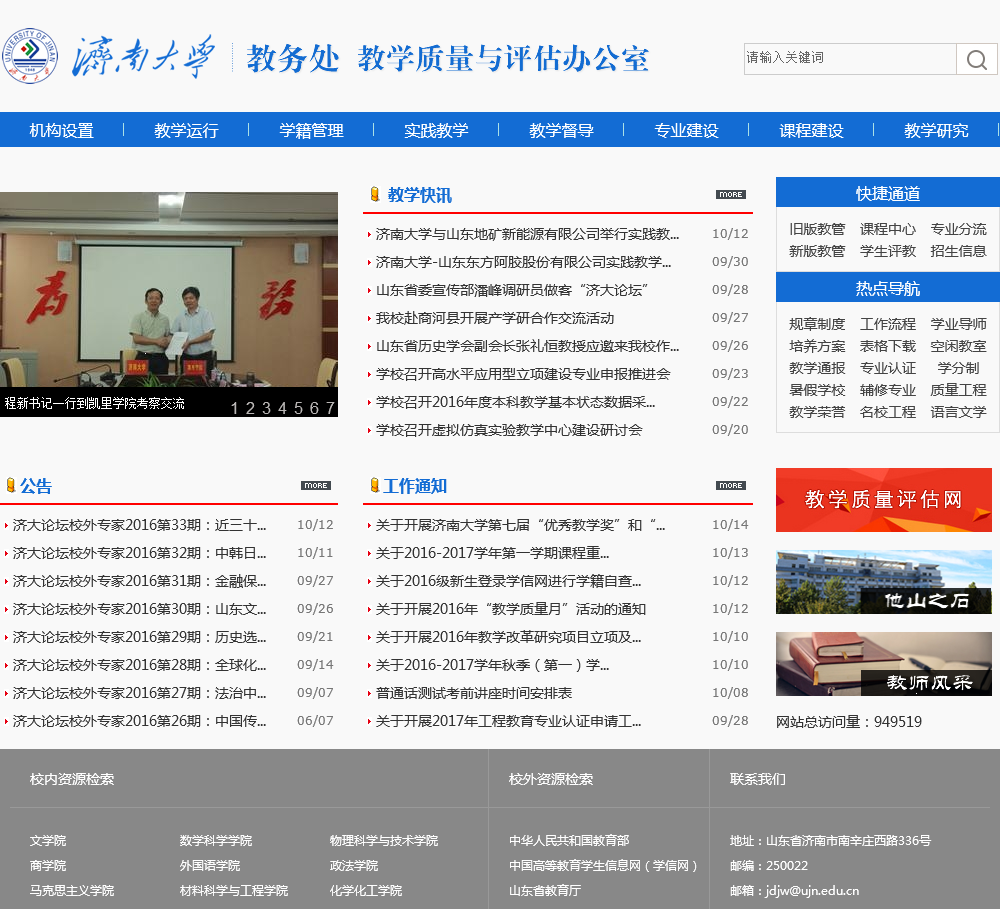Open 新版教管 quick link

point(817,251)
